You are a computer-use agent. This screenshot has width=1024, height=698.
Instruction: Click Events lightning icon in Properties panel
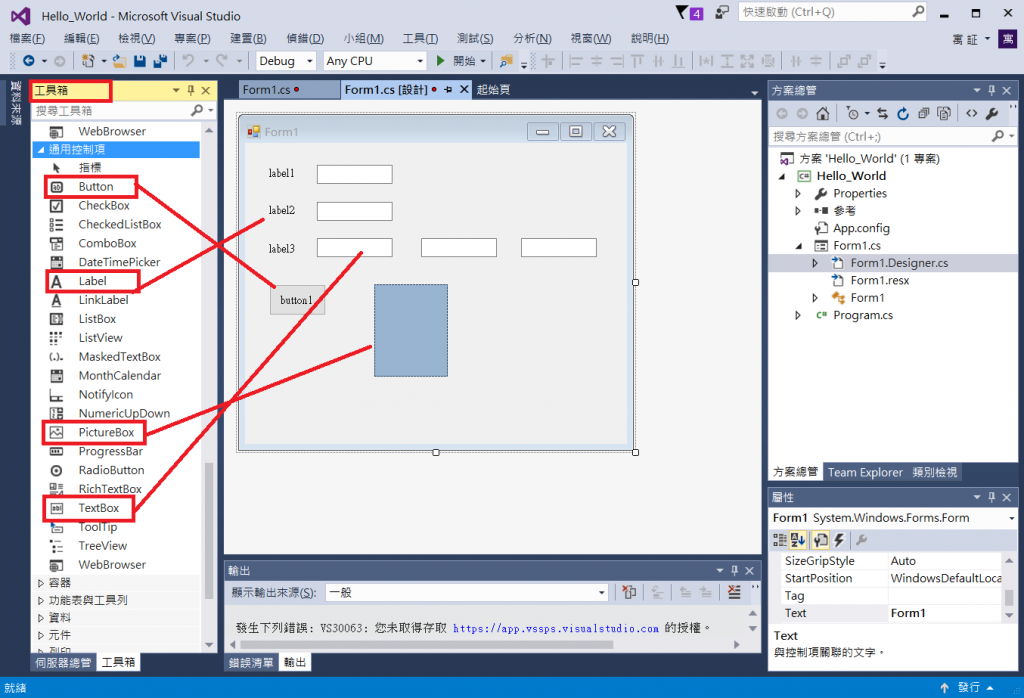click(839, 540)
